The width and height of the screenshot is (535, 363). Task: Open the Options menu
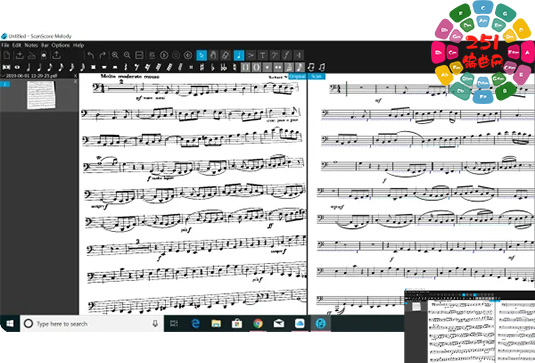61,45
